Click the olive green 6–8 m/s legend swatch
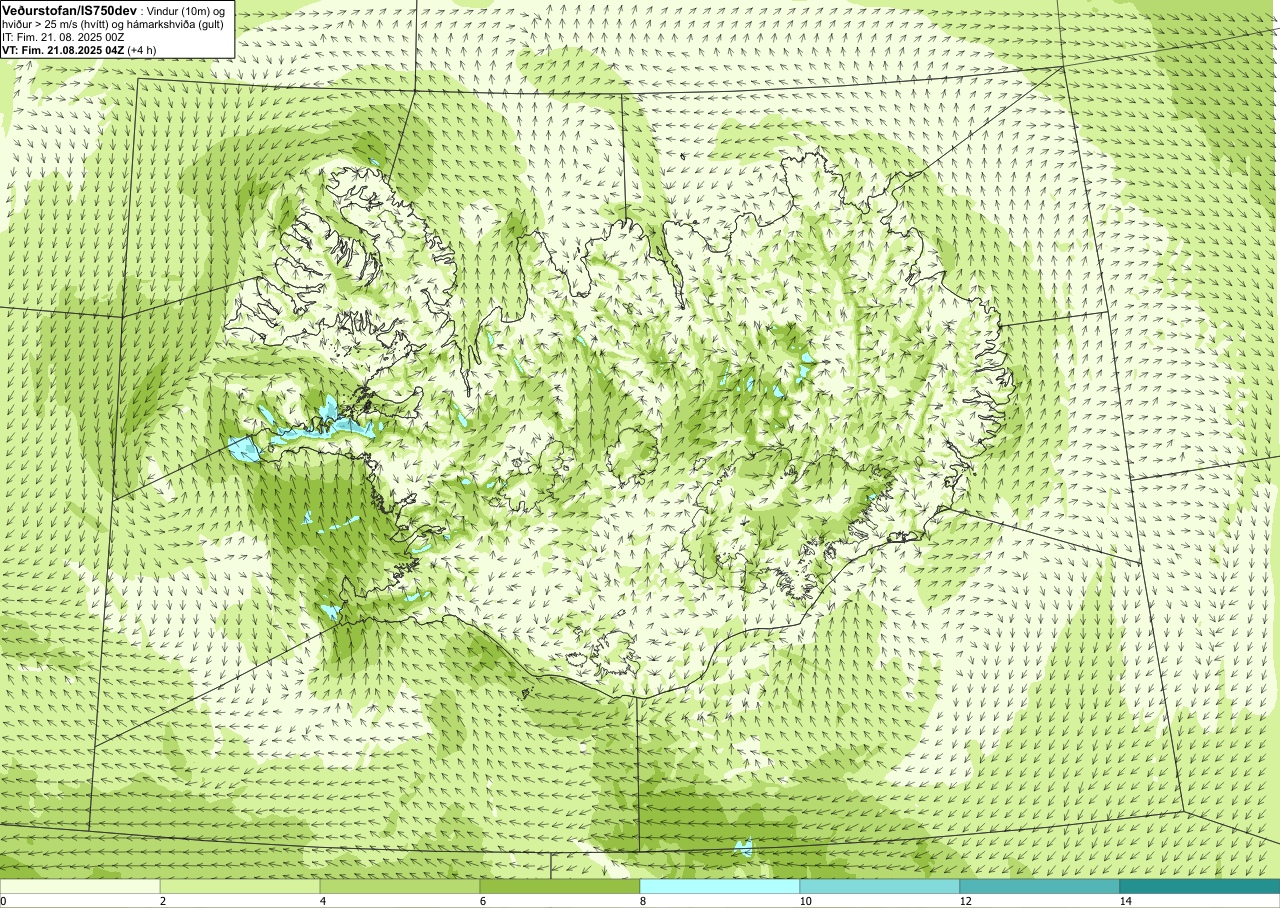The height and width of the screenshot is (908, 1280). tap(560, 886)
